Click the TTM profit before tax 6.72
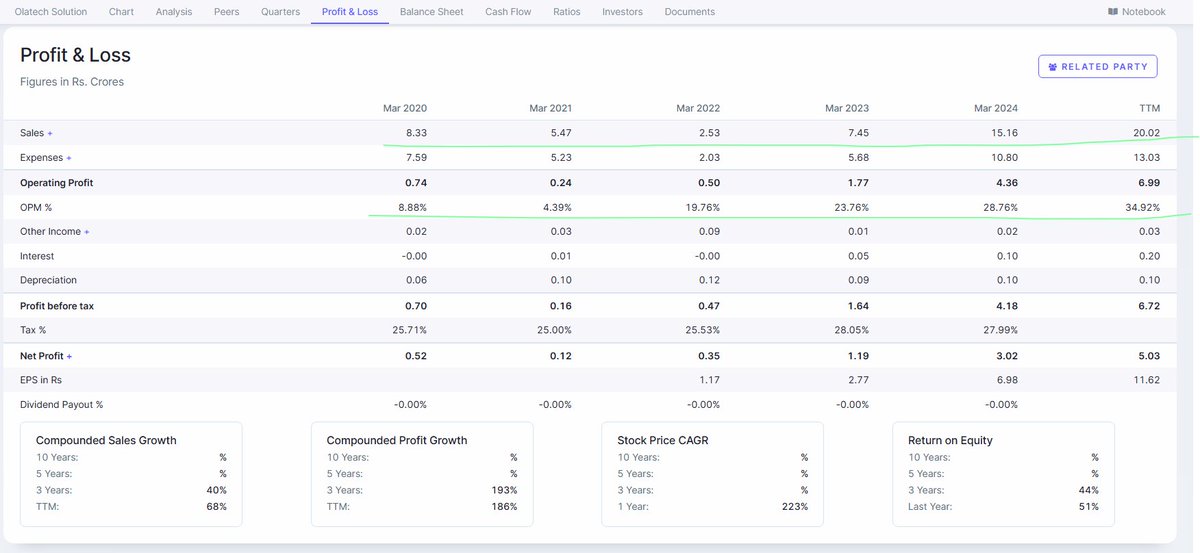Image resolution: width=1200 pixels, height=553 pixels. [x=1149, y=306]
